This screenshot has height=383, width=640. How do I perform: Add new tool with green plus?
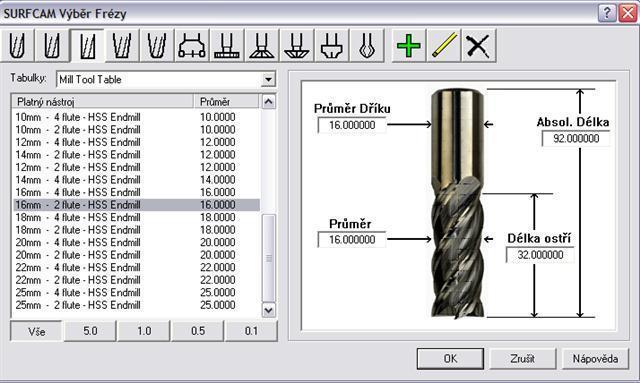coord(409,45)
